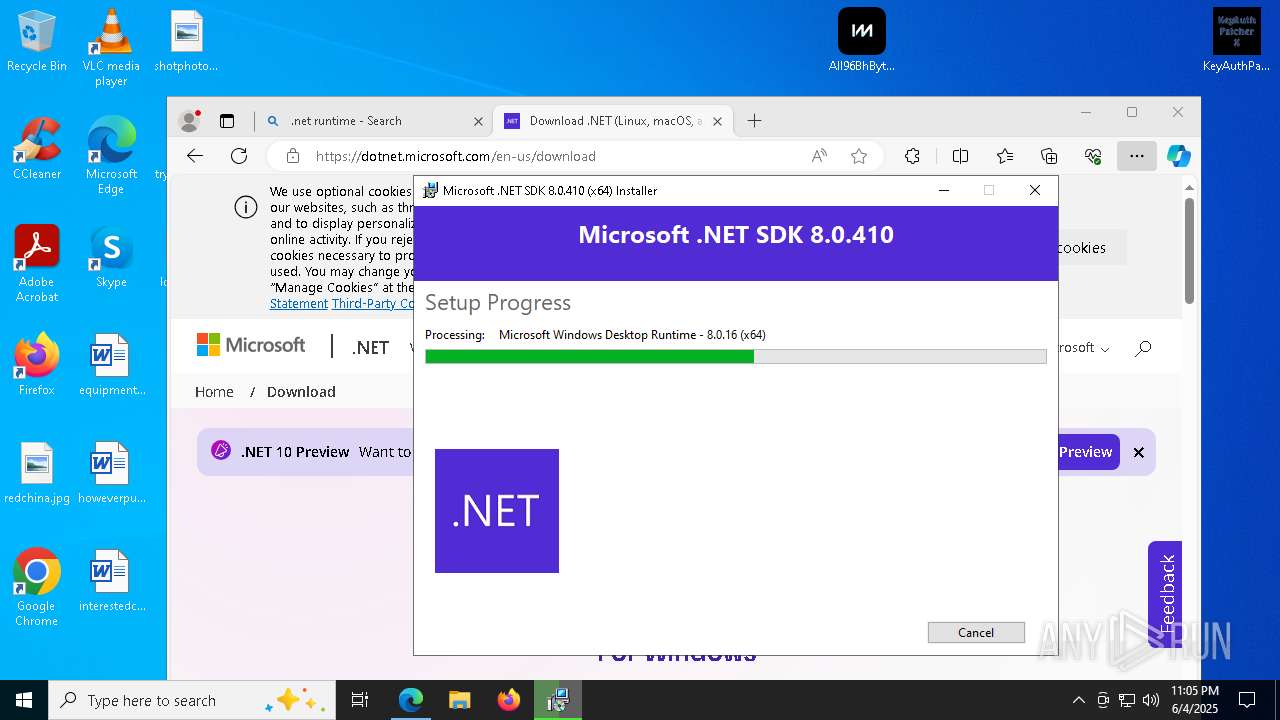Launch CCleaner from desktop
Image resolution: width=1280 pixels, height=720 pixels.
point(37,148)
